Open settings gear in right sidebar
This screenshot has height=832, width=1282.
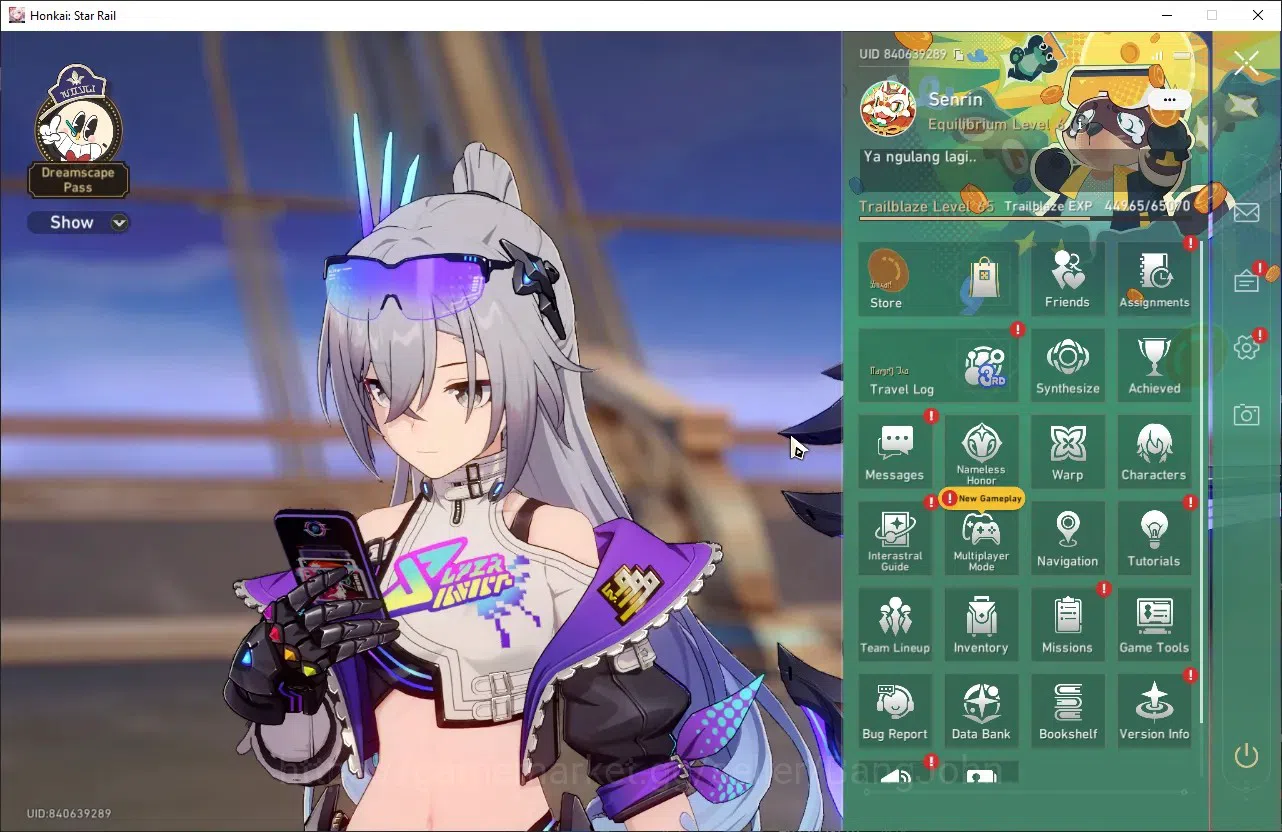[1246, 348]
